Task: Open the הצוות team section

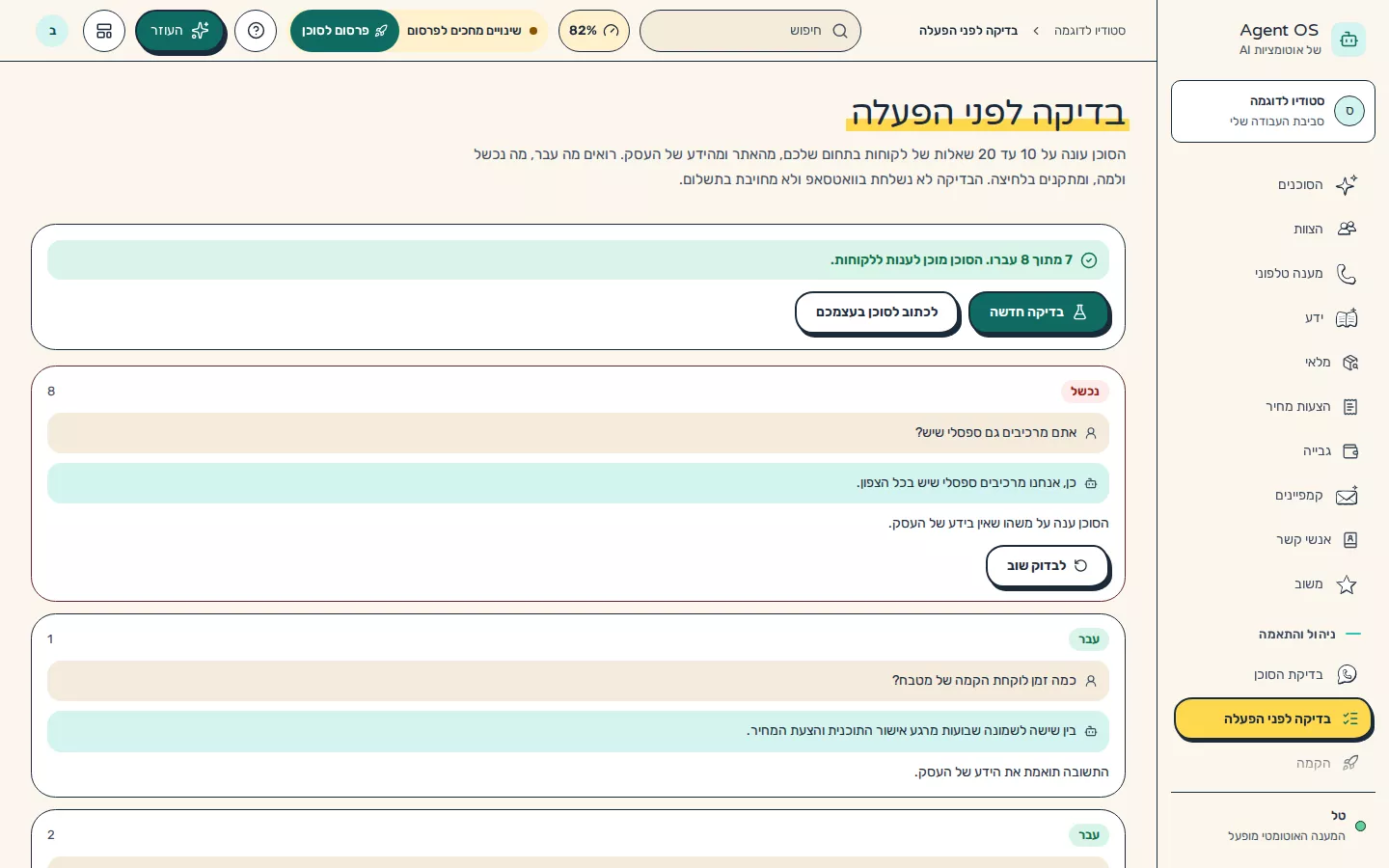Action: coord(1272,230)
